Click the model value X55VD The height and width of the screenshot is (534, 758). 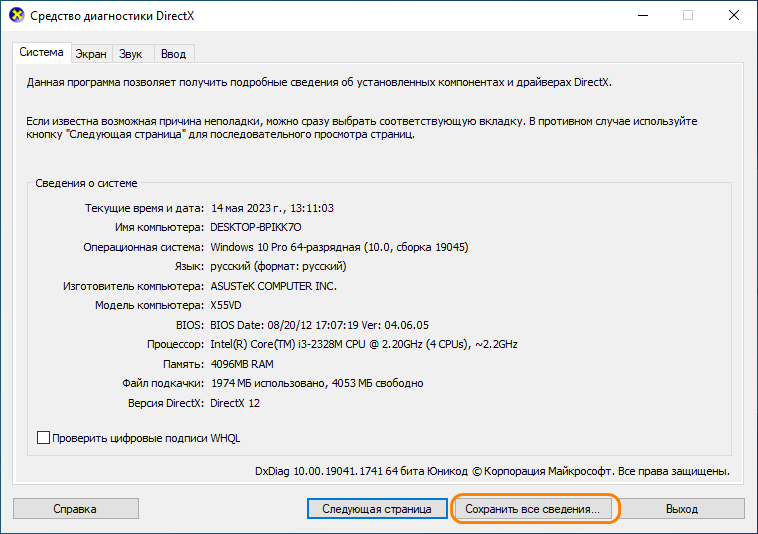pos(226,305)
